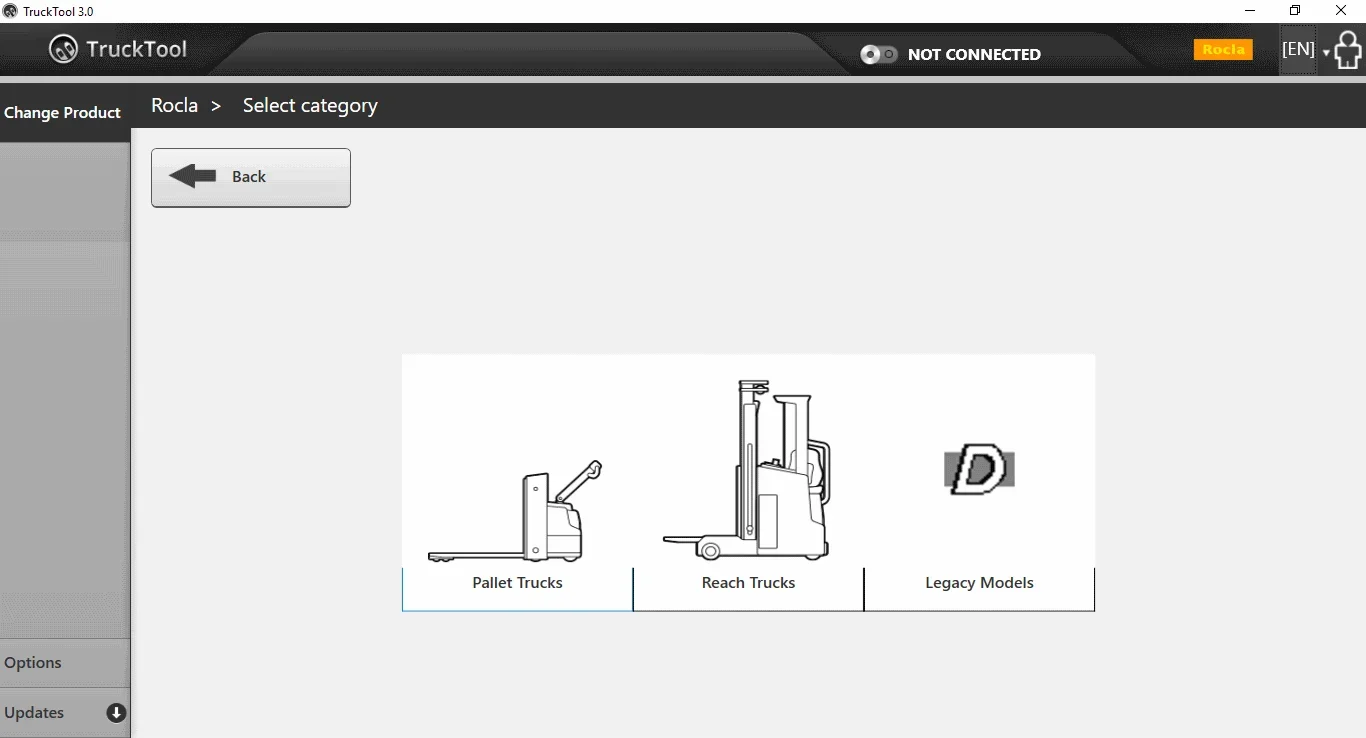This screenshot has height=738, width=1366.
Task: Click the language dropdown arrow
Action: tap(1326, 53)
